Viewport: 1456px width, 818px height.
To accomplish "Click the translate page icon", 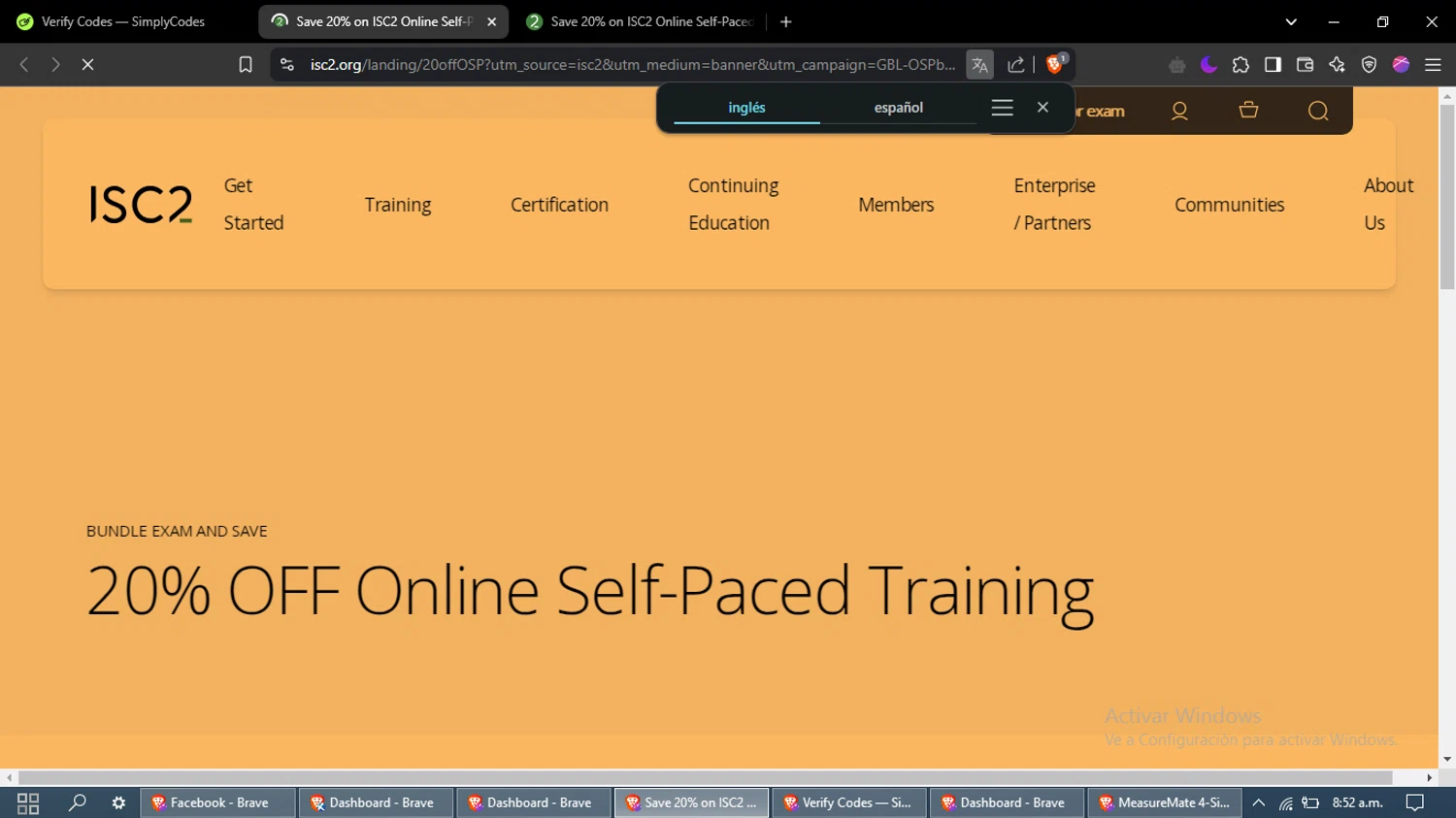I will coord(979,65).
